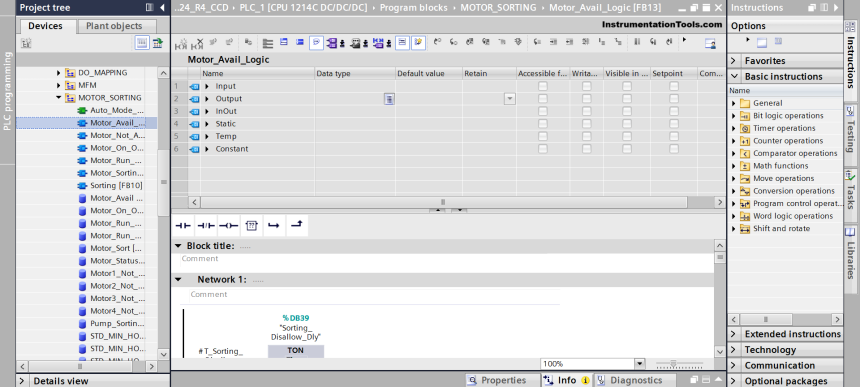Check Visible in HMI for InOut row

tap(627, 111)
